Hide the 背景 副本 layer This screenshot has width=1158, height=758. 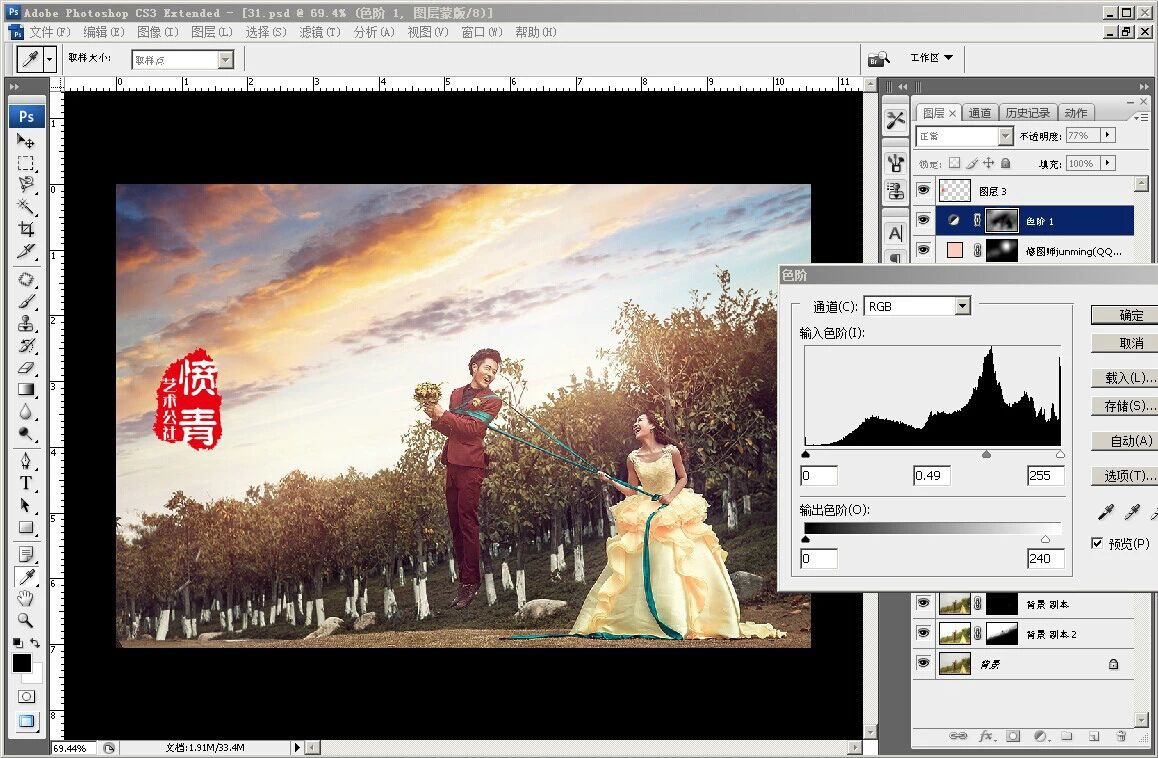923,604
